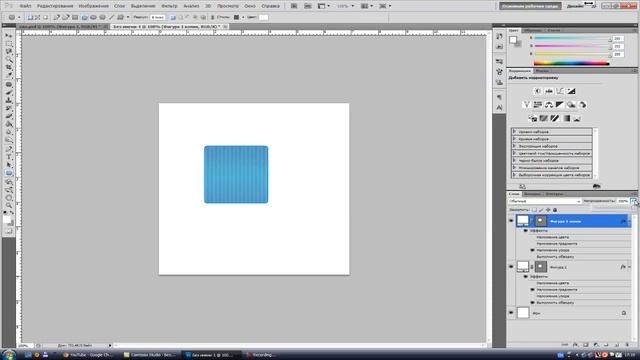The height and width of the screenshot is (360, 640).
Task: Toggle gradient overlay effect on Фигура 1
Action: 532,289
